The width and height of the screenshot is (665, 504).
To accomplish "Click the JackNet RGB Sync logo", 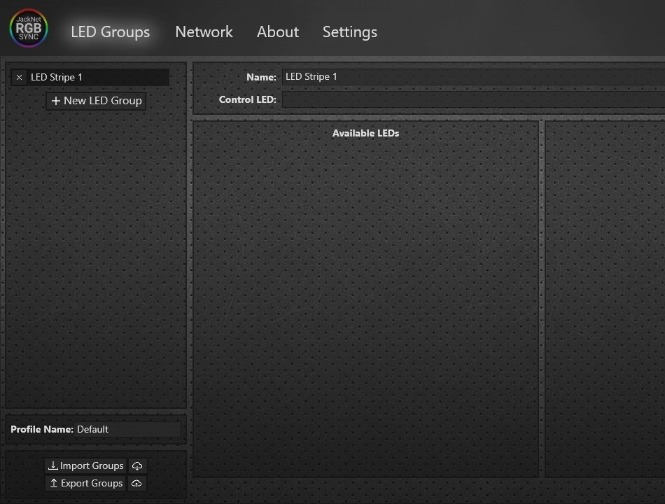I will (x=28, y=29).
